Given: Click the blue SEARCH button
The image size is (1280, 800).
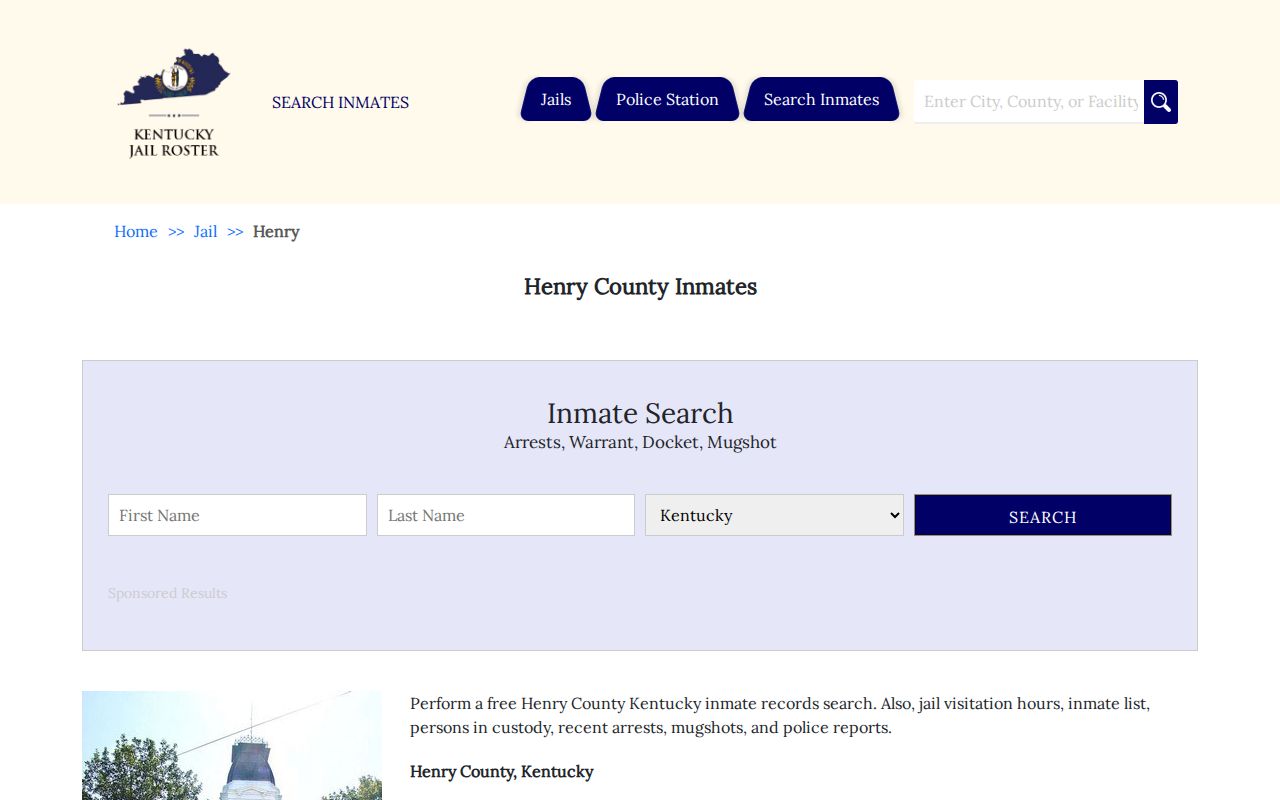Looking at the screenshot, I should point(1043,515).
